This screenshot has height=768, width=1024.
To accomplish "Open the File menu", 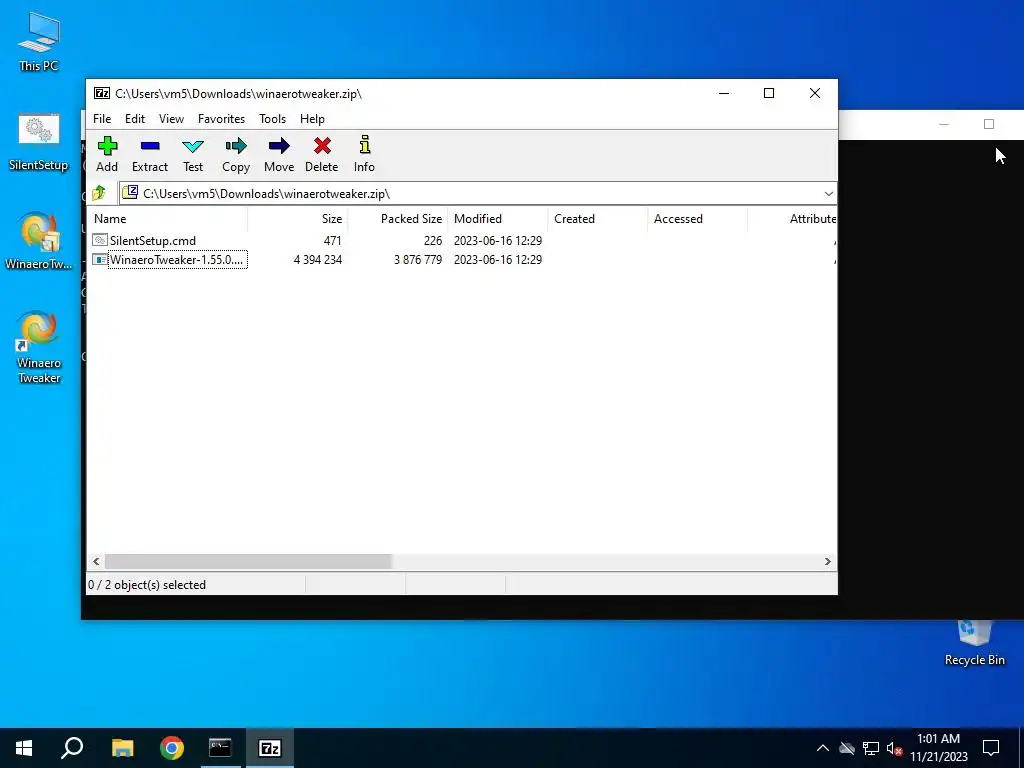I will point(102,119).
